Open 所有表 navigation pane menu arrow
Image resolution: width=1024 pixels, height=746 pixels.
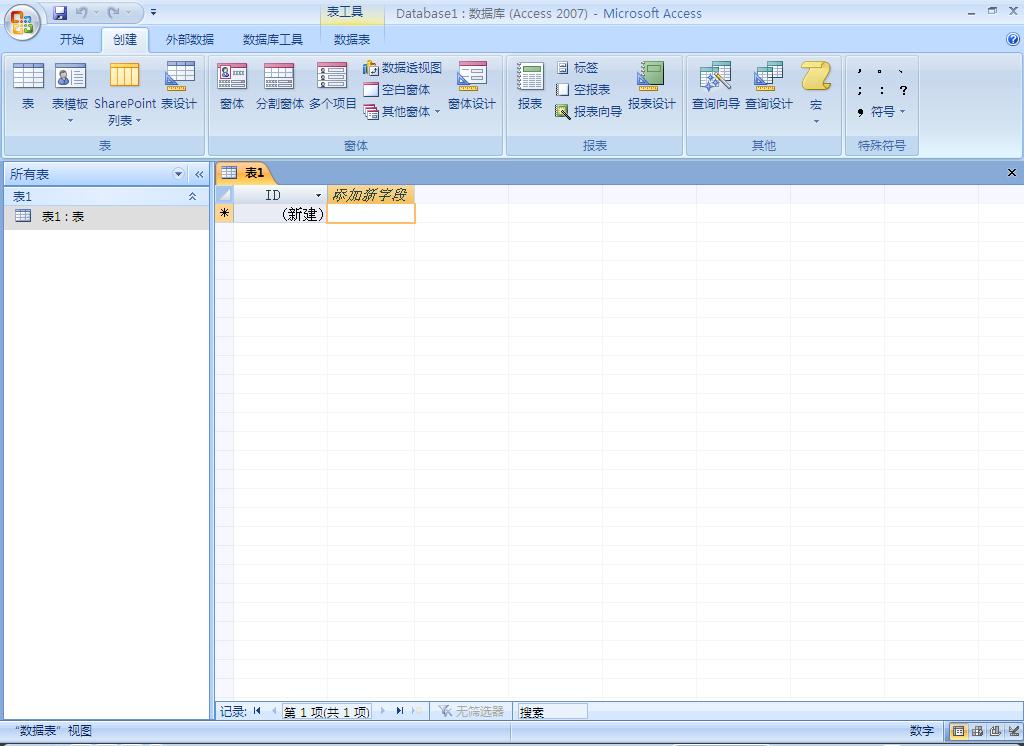tap(178, 174)
